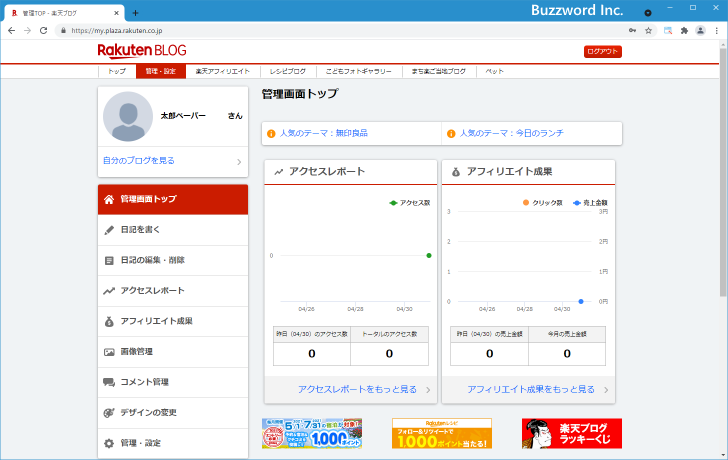Reload the page with the refresh icon
The image size is (728, 460).
(43, 31)
